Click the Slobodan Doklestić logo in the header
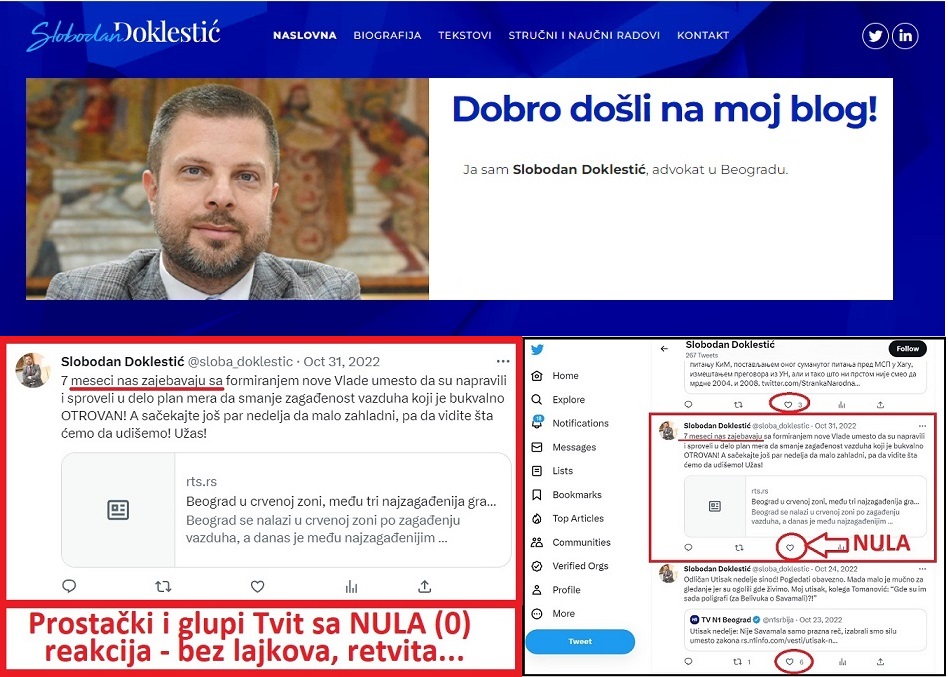This screenshot has height=677, width=948. pyautogui.click(x=123, y=35)
